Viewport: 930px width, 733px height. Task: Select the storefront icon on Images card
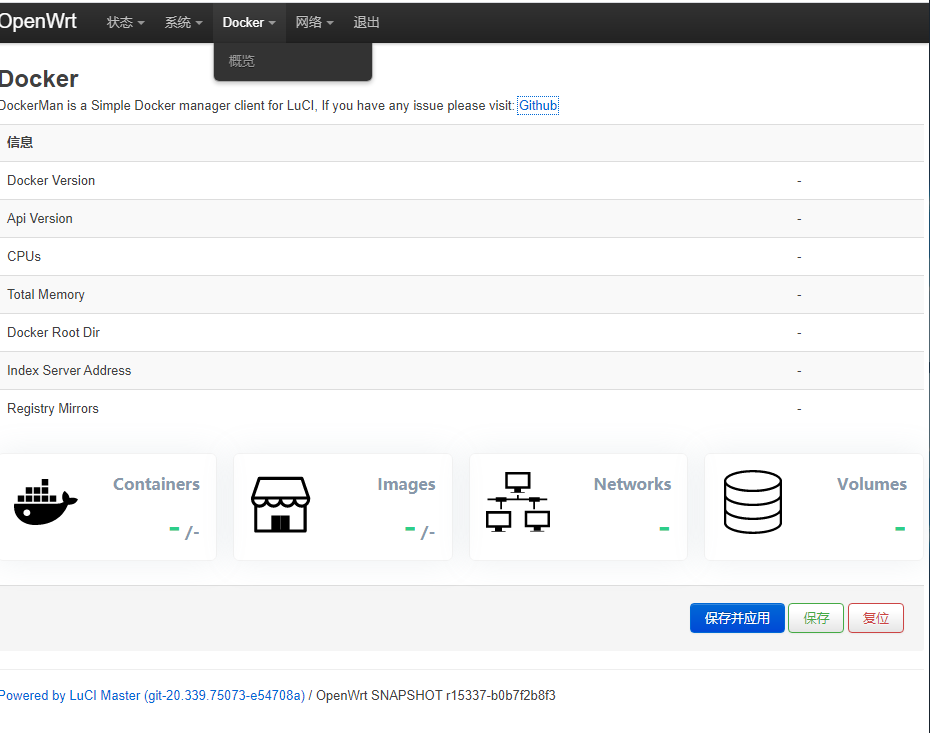(280, 504)
